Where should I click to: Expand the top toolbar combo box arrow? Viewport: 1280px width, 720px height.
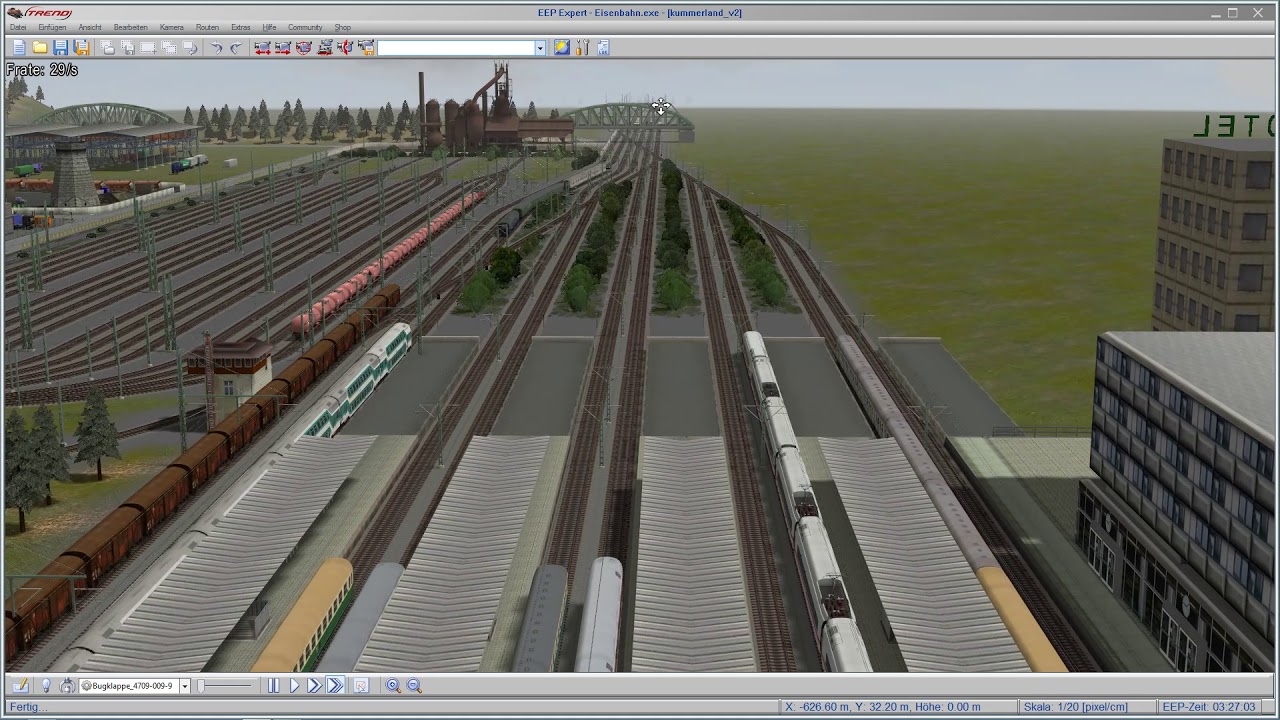tap(540, 48)
